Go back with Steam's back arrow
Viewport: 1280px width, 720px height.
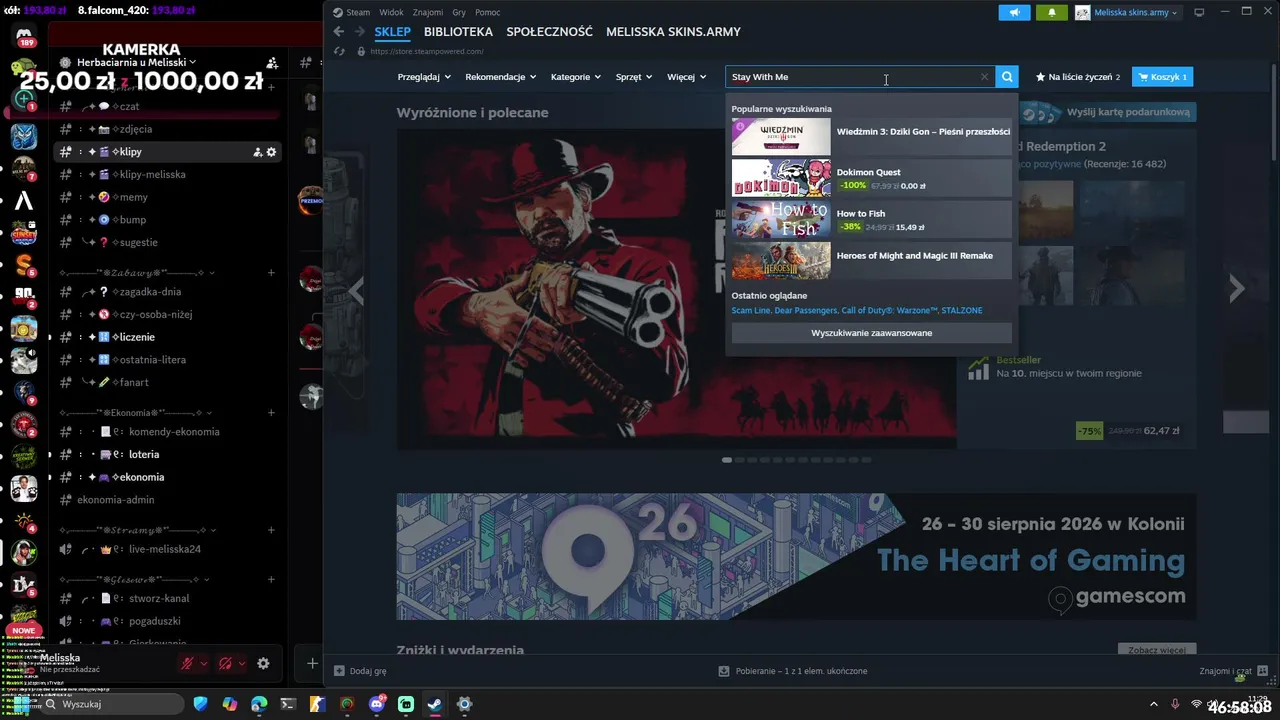(x=339, y=32)
